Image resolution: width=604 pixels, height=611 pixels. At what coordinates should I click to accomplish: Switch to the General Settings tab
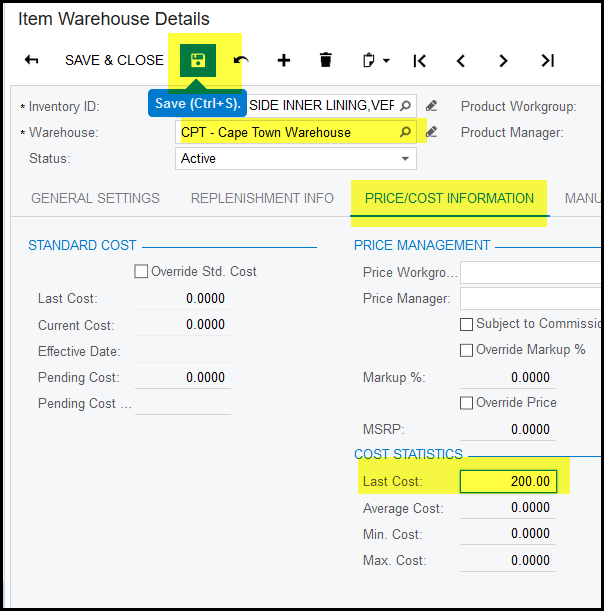click(x=95, y=198)
